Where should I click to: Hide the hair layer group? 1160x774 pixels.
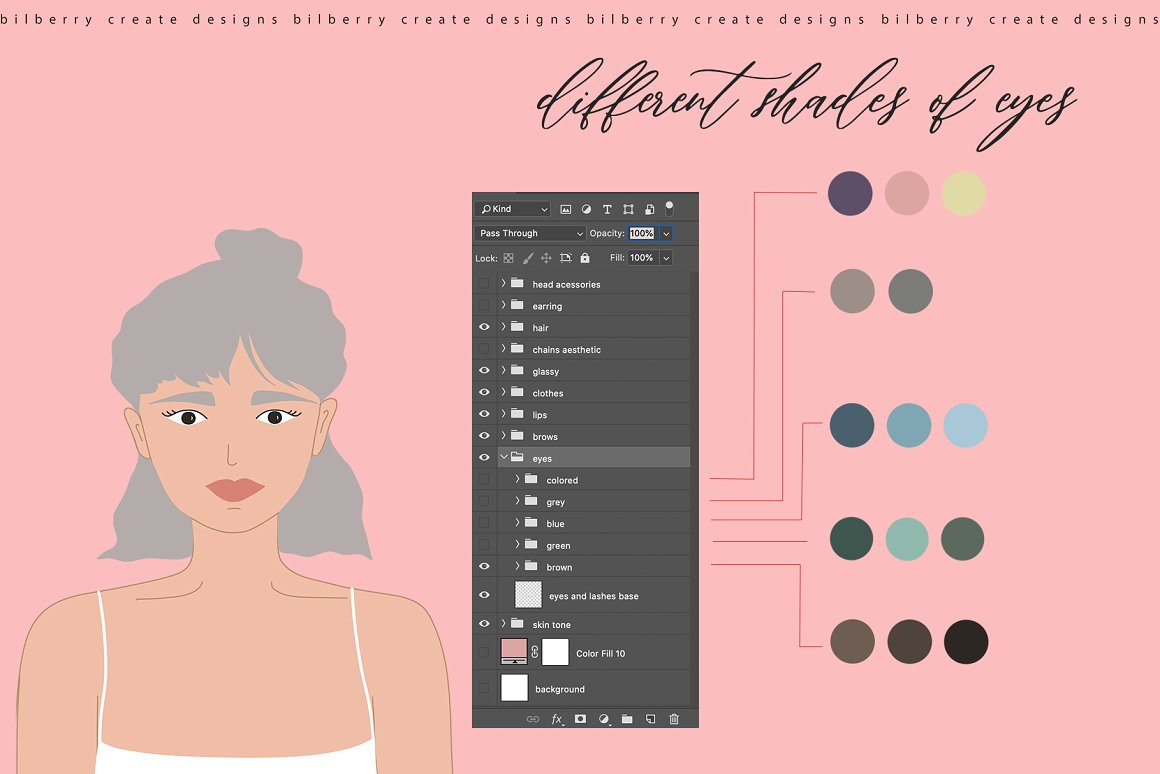point(484,327)
